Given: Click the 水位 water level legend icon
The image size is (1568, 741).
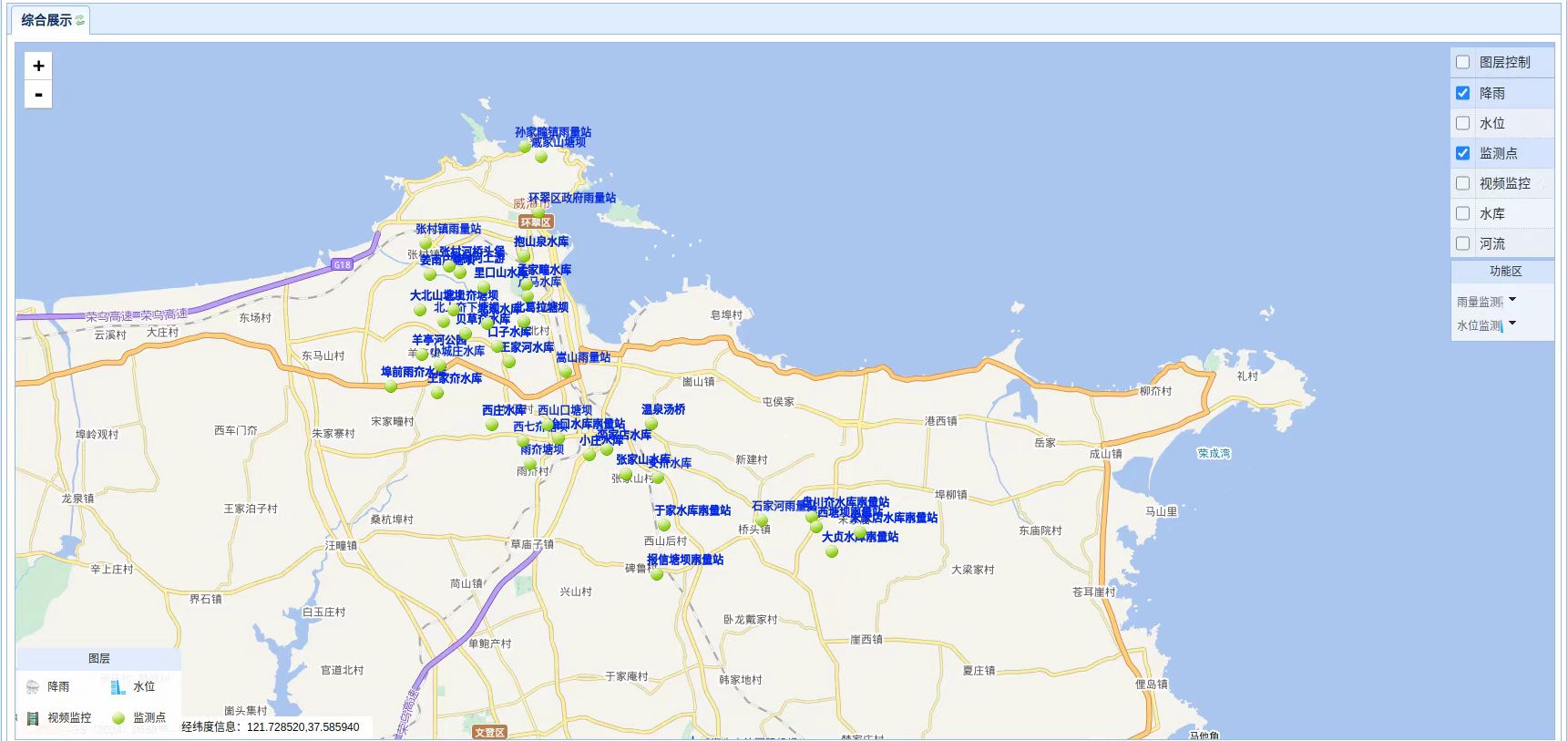Looking at the screenshot, I should pos(118,687).
